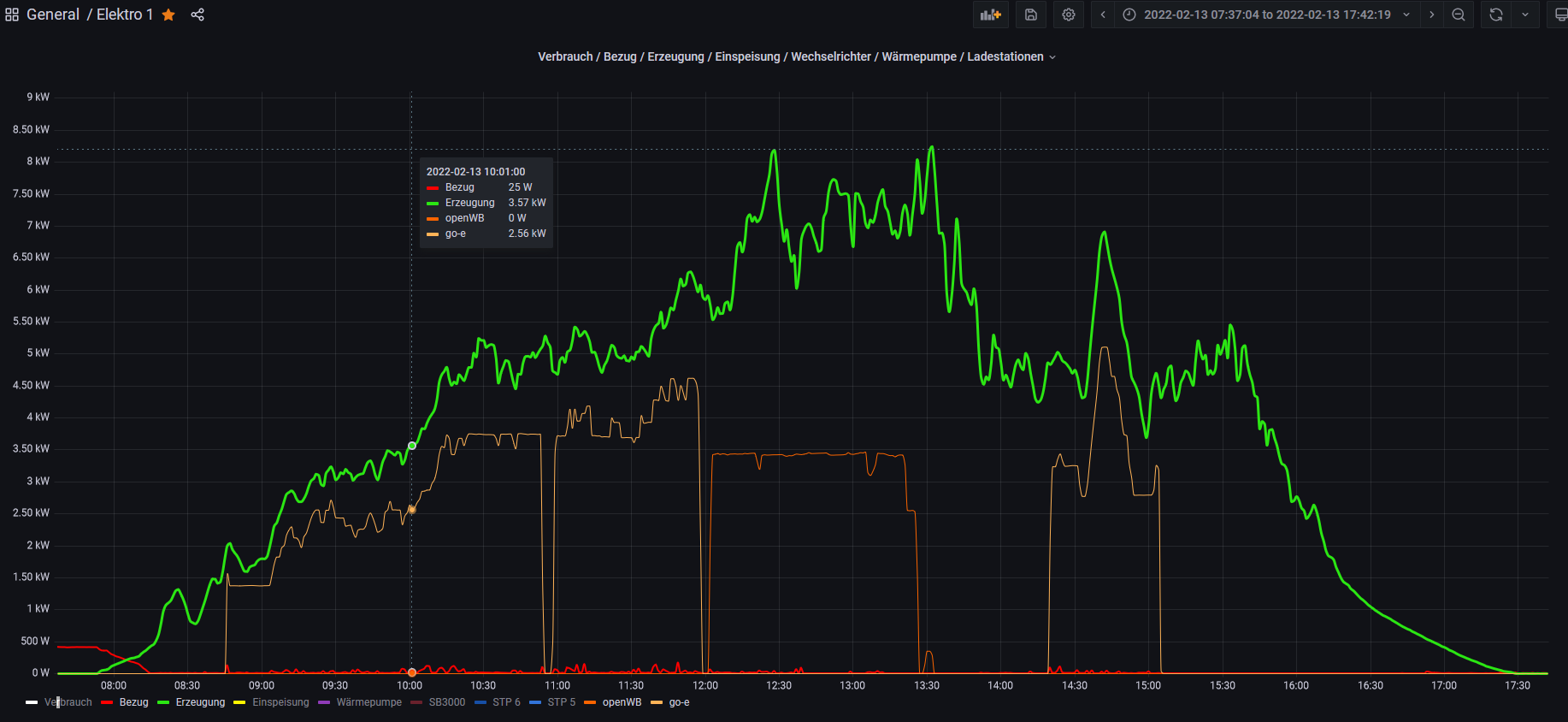Click the add panel icon
The width and height of the screenshot is (1568, 722).
(x=990, y=15)
